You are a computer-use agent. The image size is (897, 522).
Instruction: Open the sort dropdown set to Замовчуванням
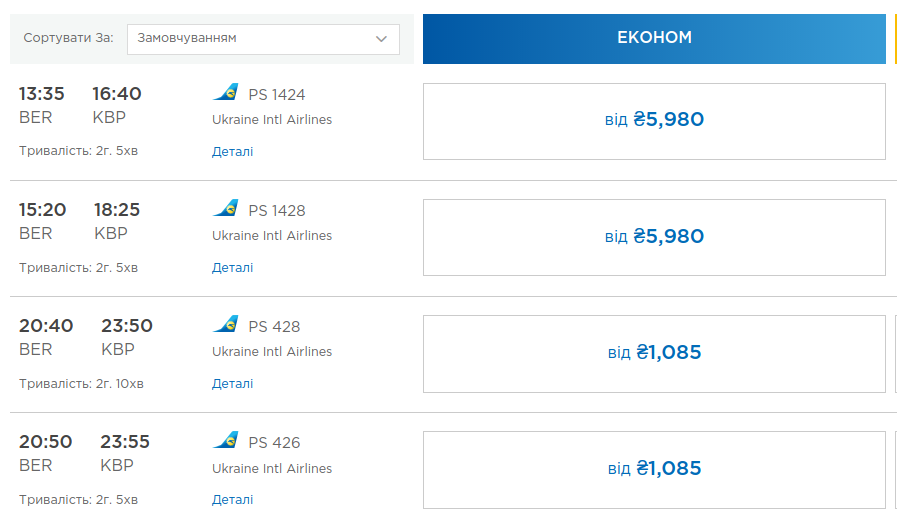pyautogui.click(x=263, y=39)
